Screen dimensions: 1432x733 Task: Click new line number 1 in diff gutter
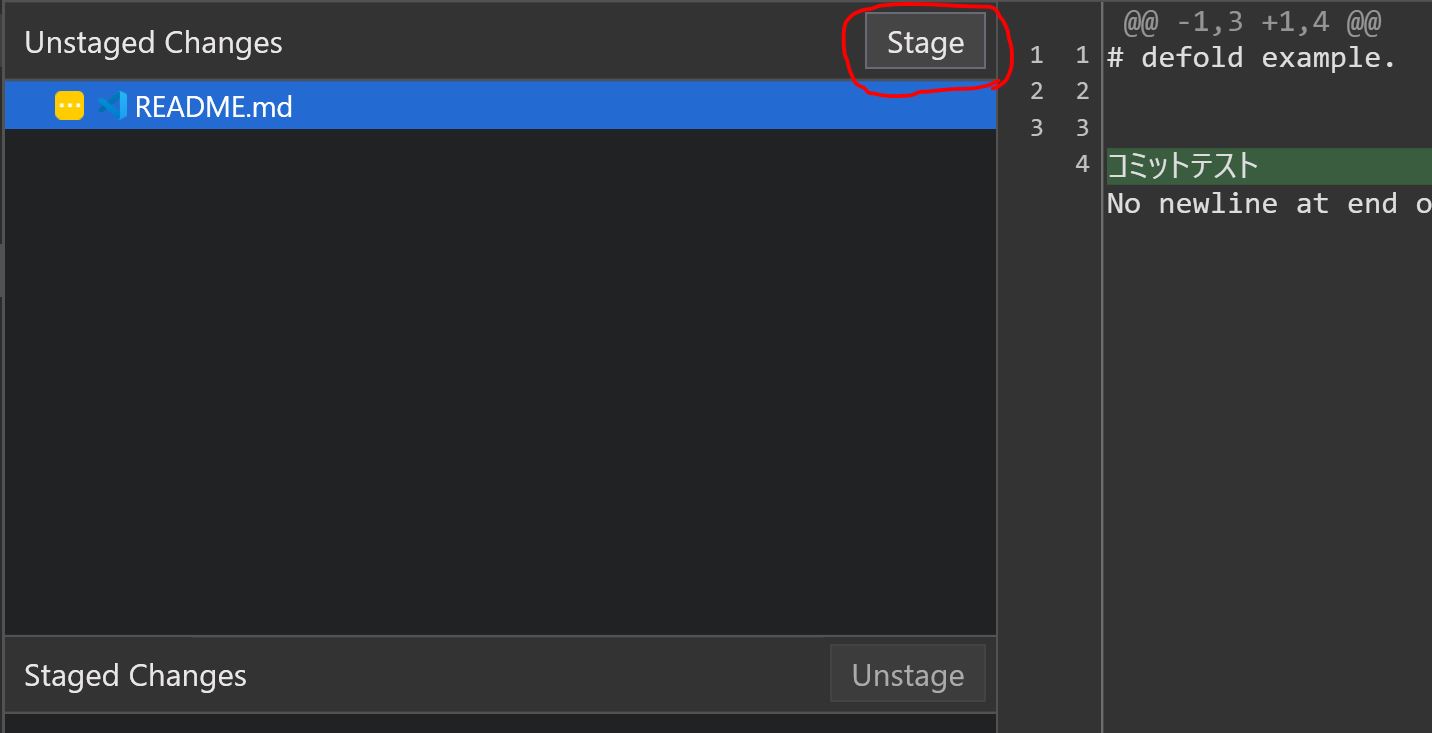pyautogui.click(x=1082, y=56)
